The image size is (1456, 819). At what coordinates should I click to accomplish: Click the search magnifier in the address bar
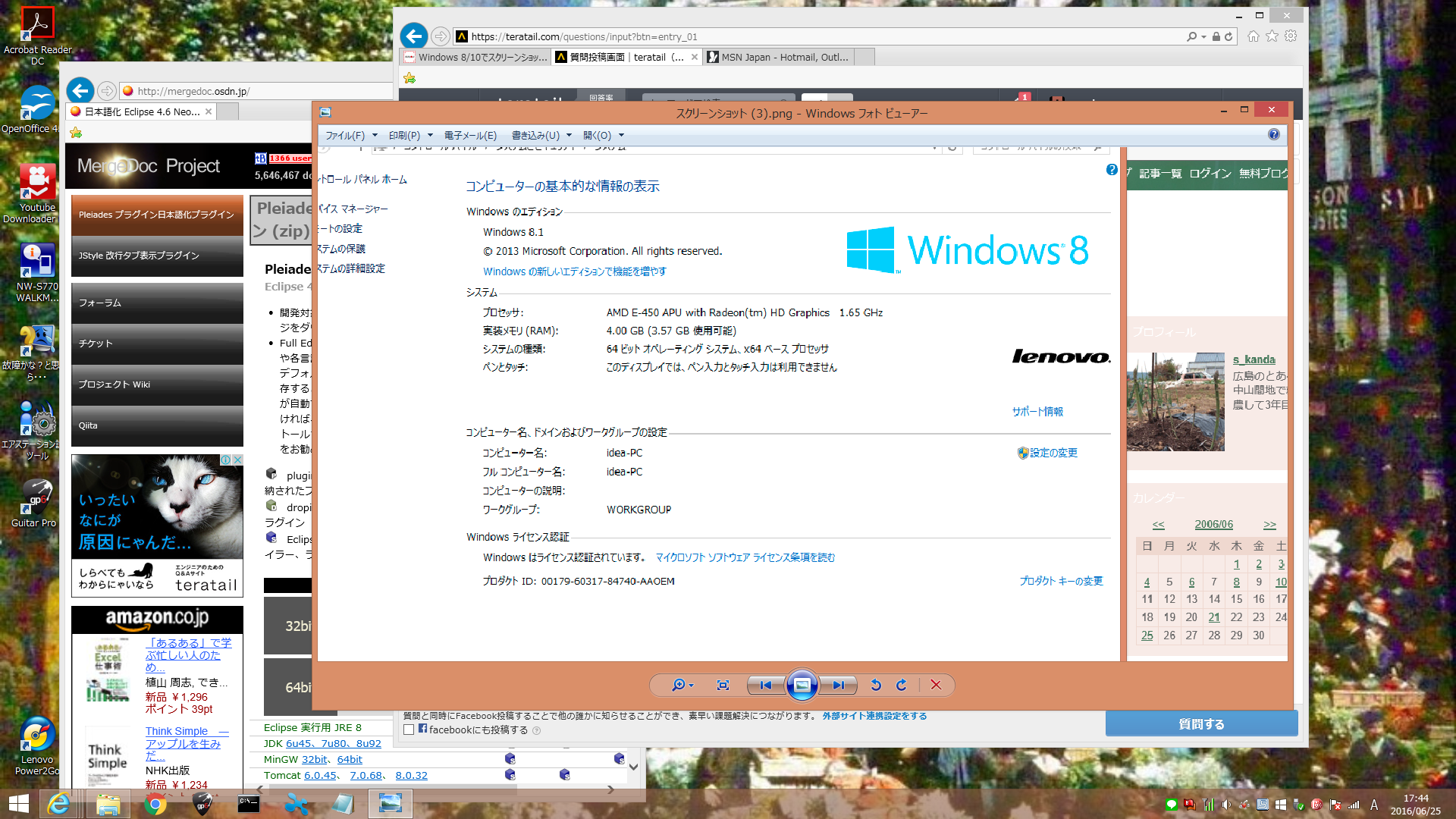pos(1191,36)
